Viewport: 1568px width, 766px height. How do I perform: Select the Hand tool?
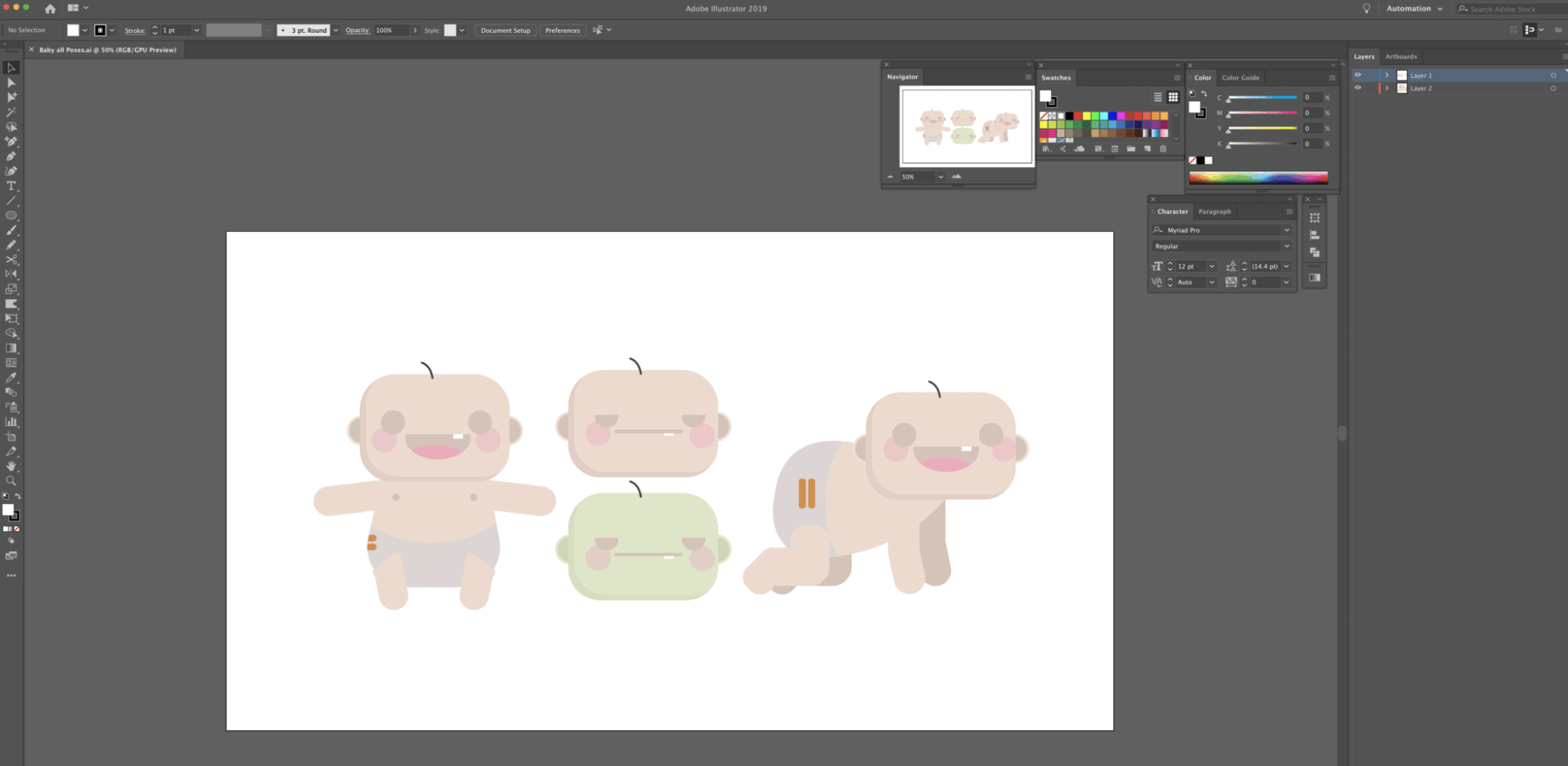[x=11, y=466]
